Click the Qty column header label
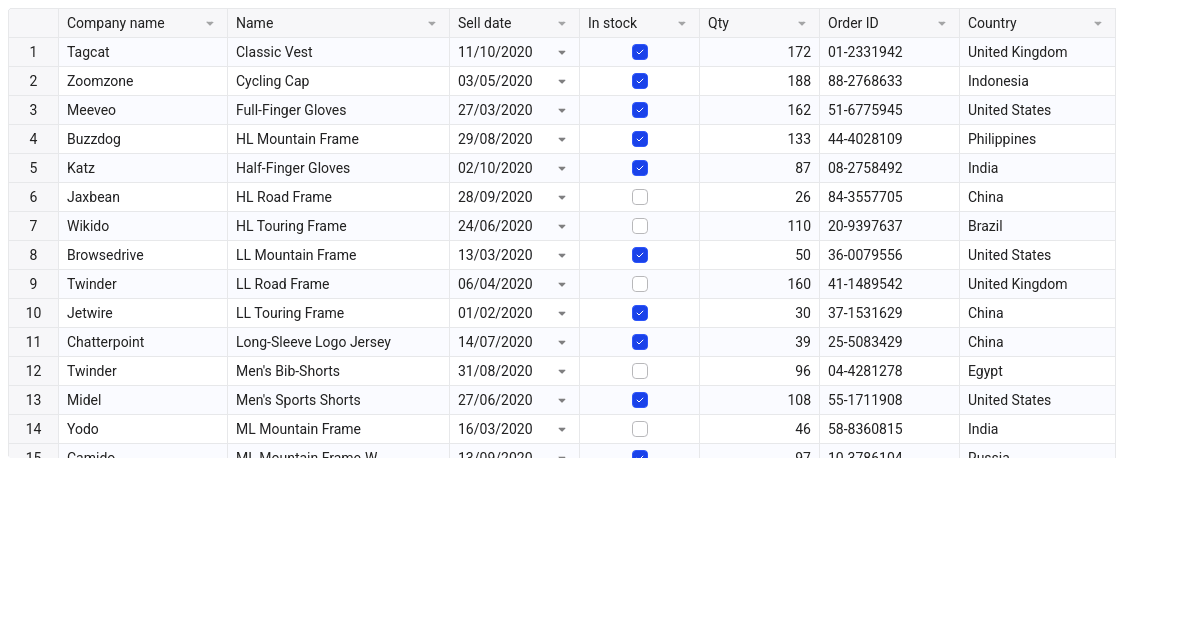The image size is (1200, 630). point(718,23)
